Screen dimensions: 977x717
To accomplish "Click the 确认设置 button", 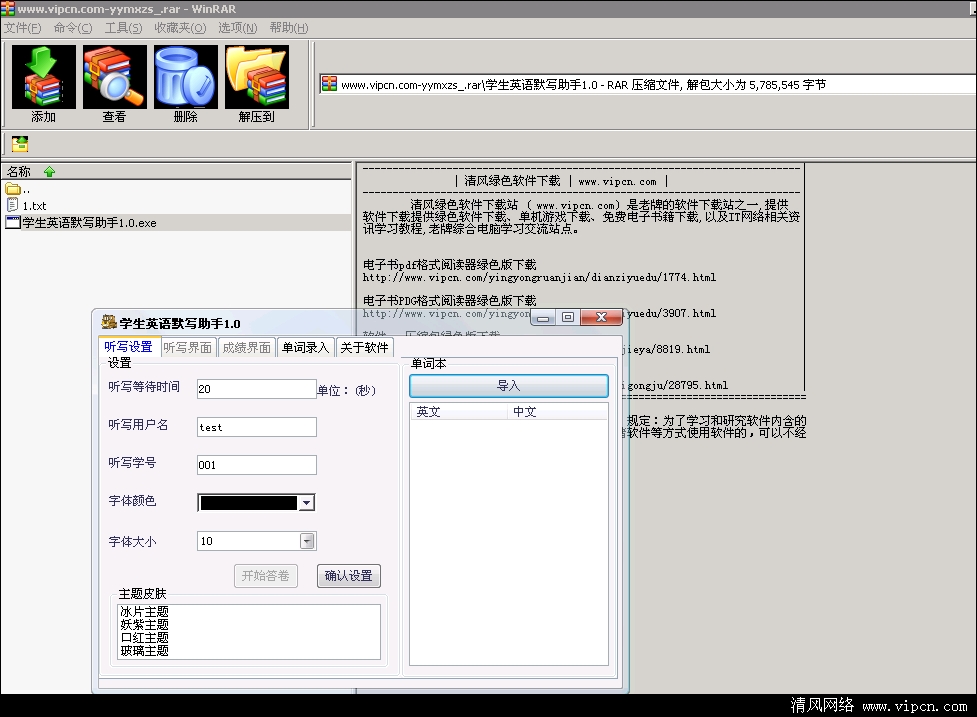I will 349,576.
